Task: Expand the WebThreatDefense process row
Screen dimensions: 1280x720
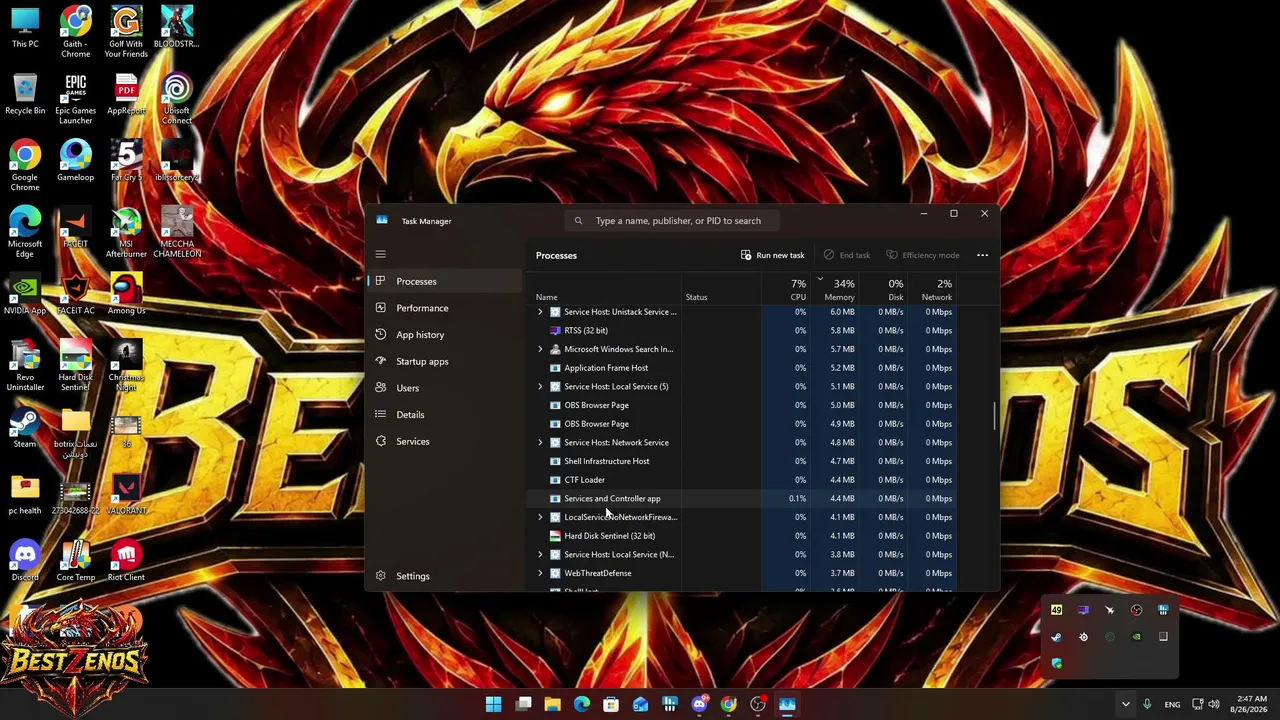Action: pos(540,573)
